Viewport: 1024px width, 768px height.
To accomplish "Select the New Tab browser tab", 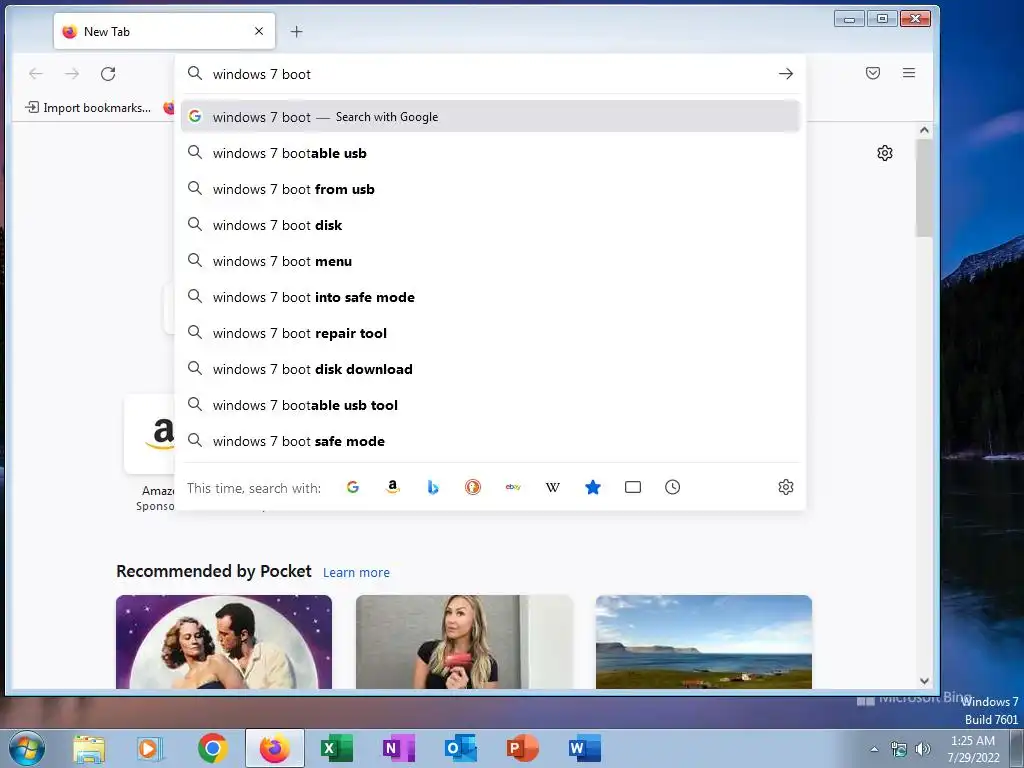I will tap(165, 31).
